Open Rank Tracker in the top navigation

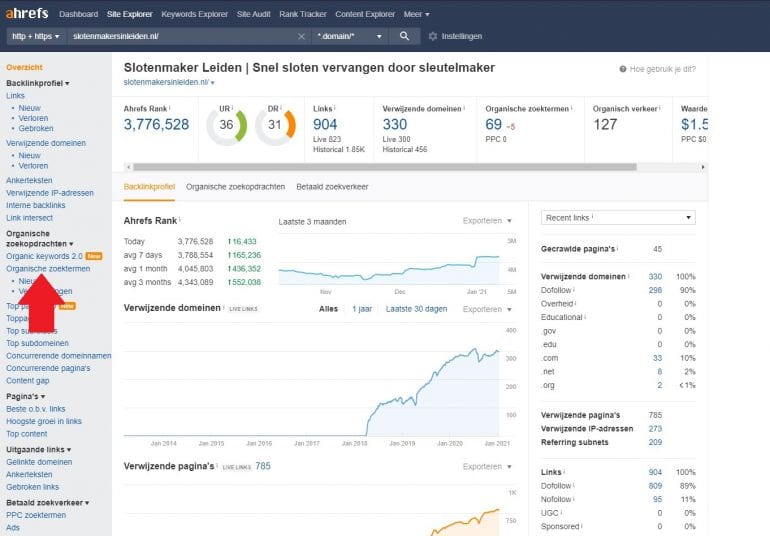pos(302,14)
